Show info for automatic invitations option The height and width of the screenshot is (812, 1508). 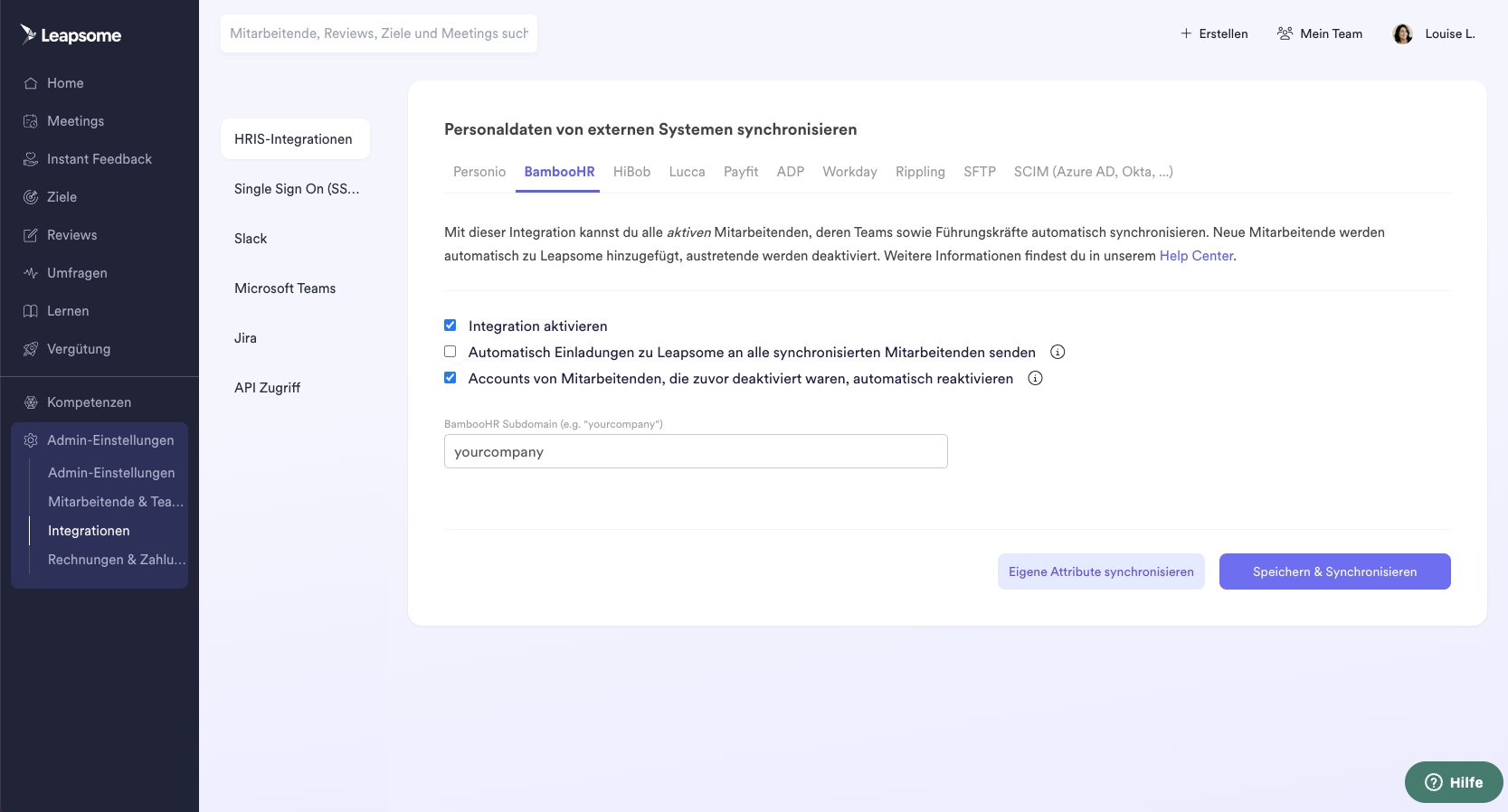1057,352
